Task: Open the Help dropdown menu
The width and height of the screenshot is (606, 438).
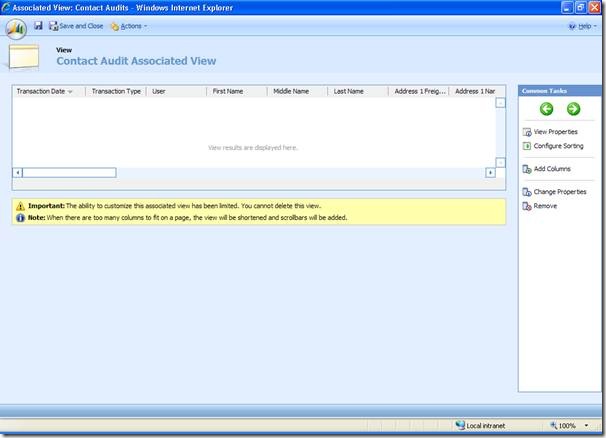Action: 583,26
